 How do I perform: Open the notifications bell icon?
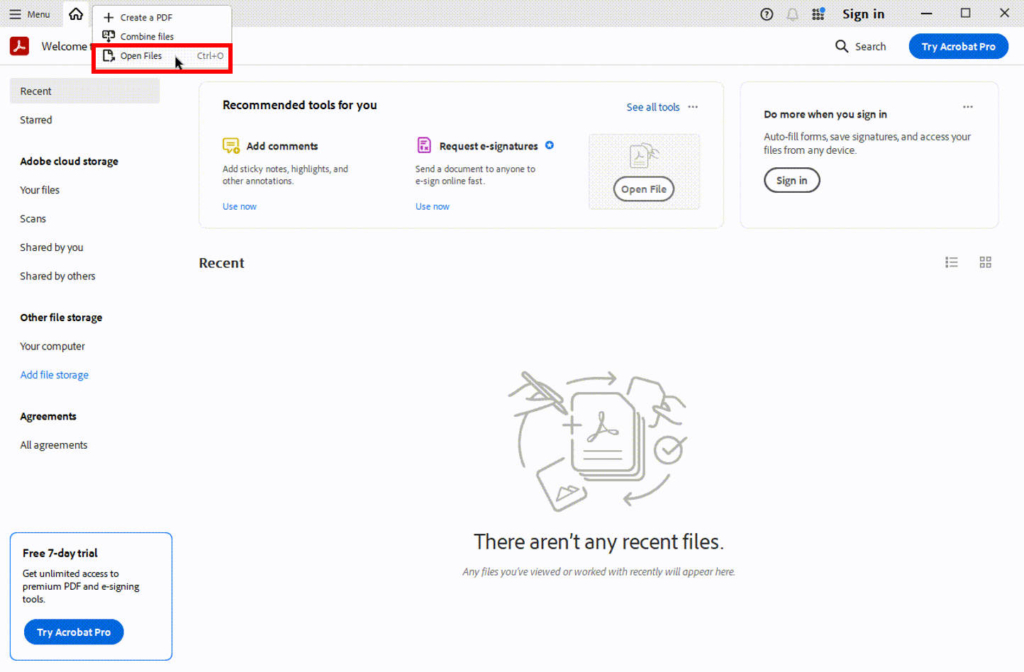791,13
